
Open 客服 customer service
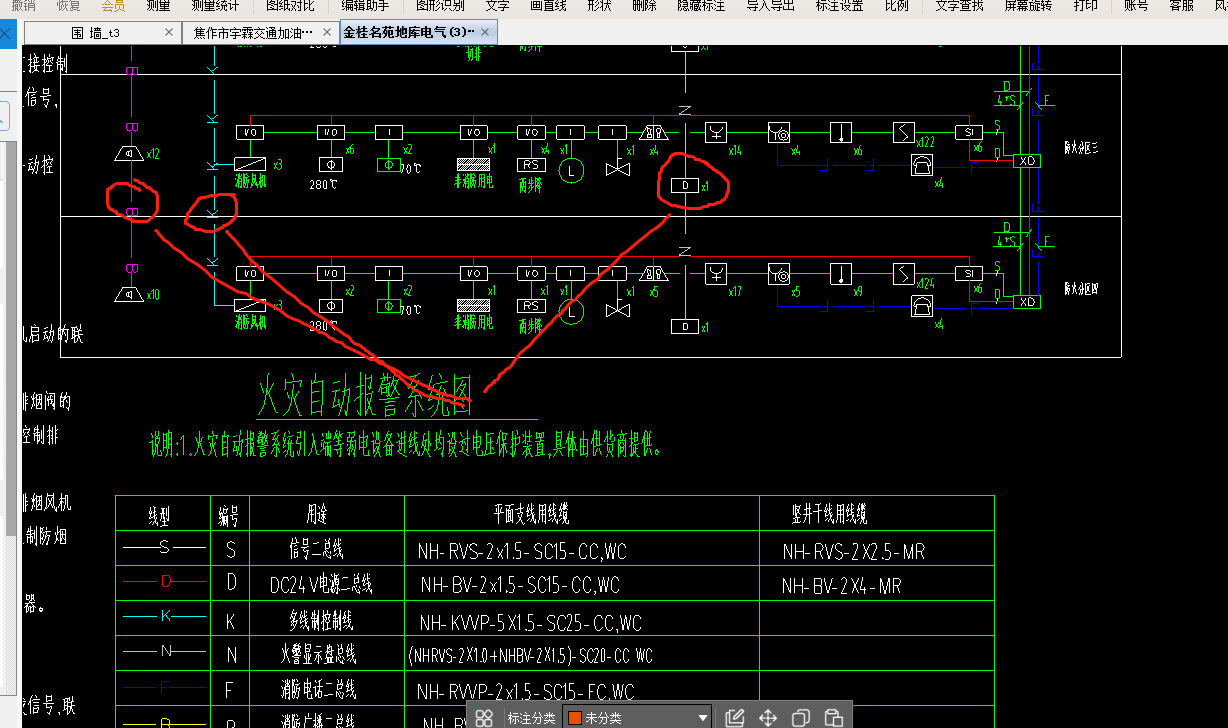[x=1181, y=6]
